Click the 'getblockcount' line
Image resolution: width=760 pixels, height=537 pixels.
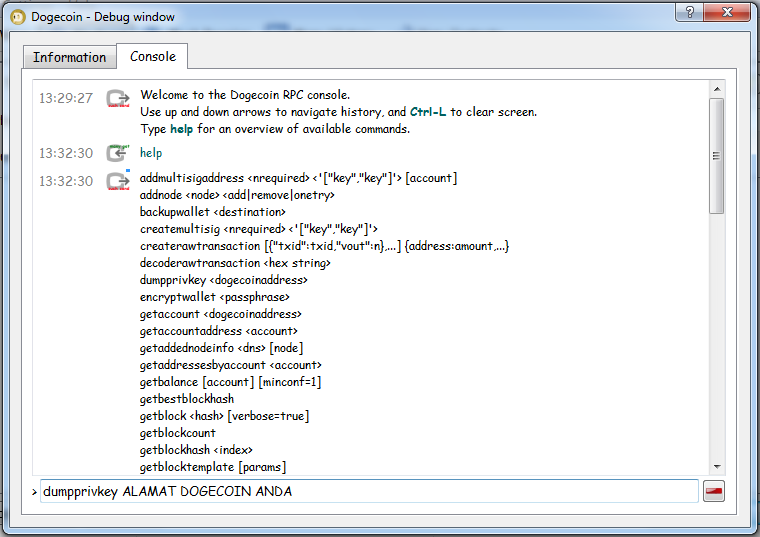coord(177,433)
